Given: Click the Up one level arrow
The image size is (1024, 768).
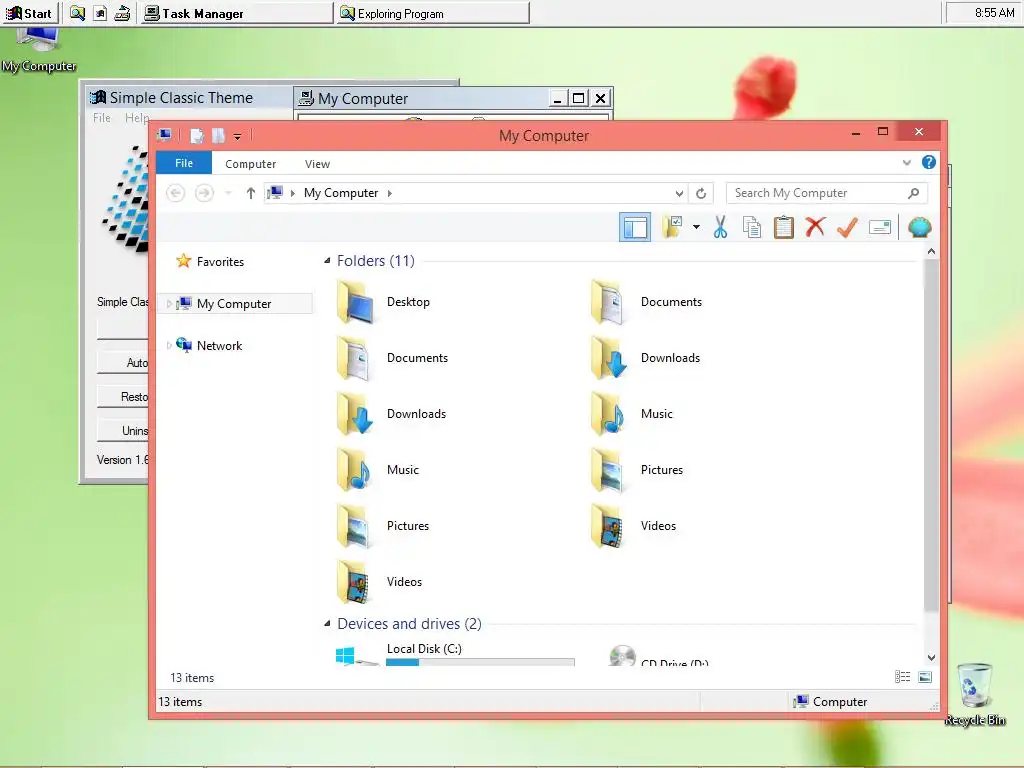Looking at the screenshot, I should (x=250, y=193).
